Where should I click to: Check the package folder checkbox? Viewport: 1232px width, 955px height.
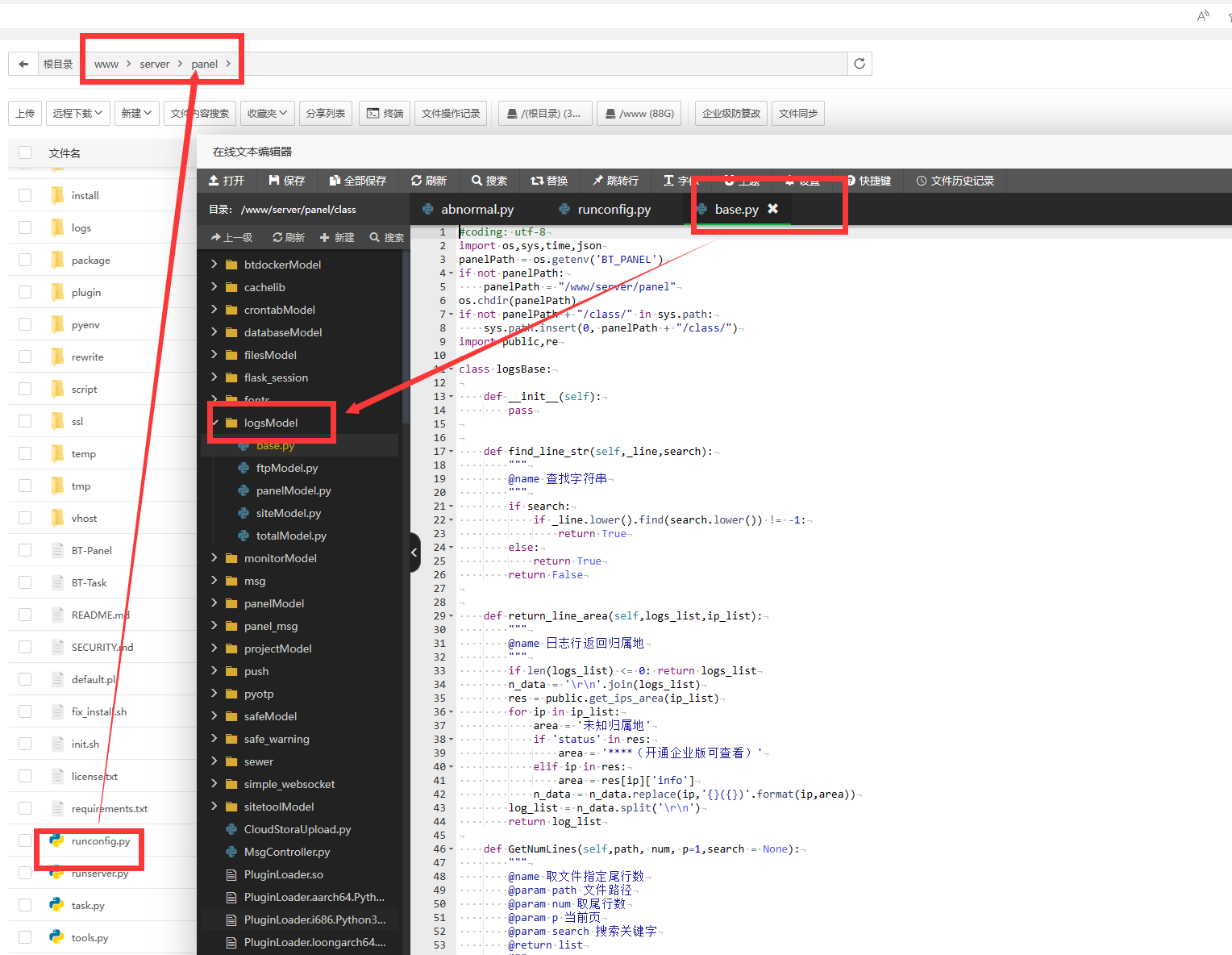pos(25,260)
